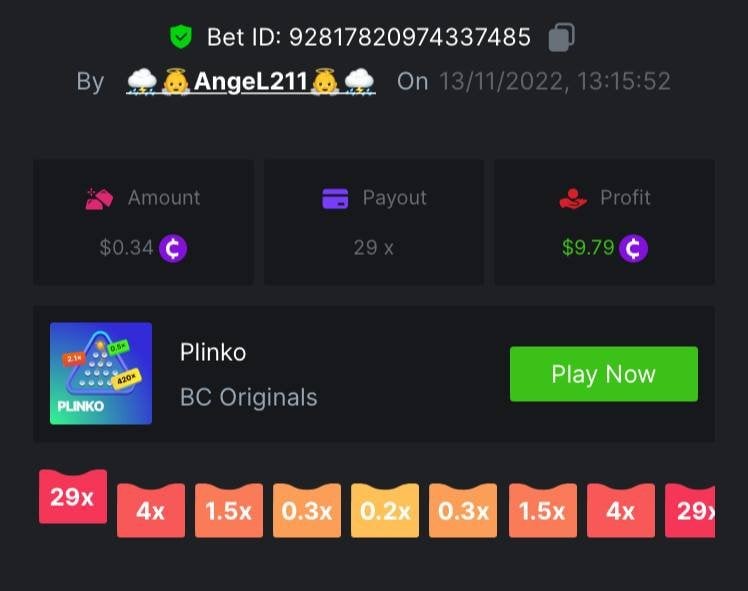Screen dimensions: 748x591
Task: Select the left 1.5x multiplier box
Action: coord(229,510)
